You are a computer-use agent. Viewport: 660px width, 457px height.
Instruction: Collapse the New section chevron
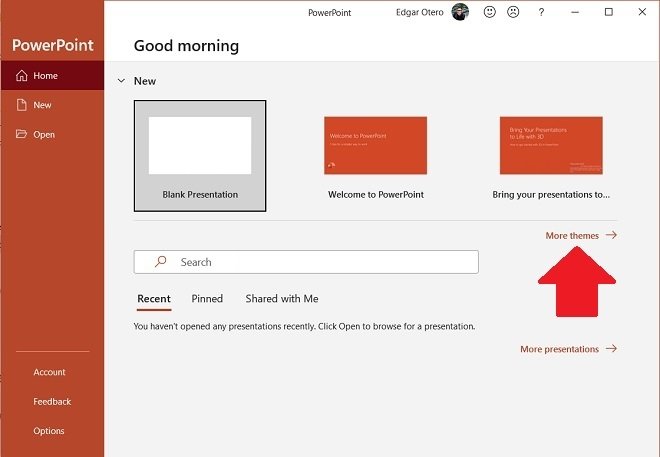121,81
